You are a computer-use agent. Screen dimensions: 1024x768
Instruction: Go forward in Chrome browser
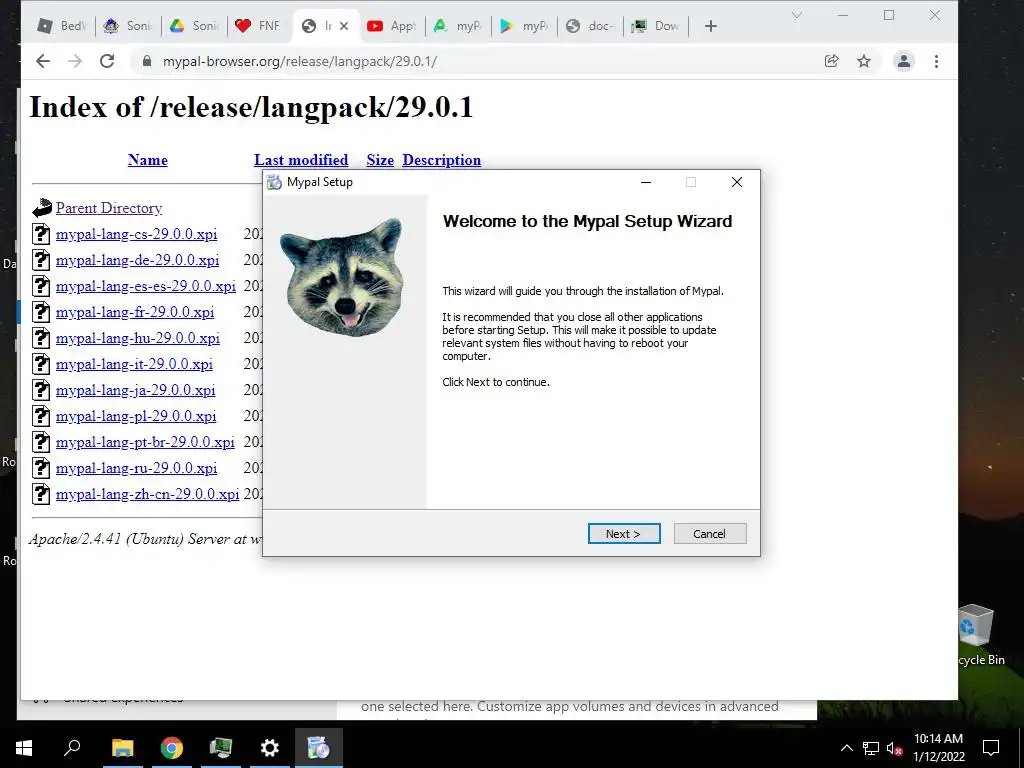pyautogui.click(x=75, y=61)
